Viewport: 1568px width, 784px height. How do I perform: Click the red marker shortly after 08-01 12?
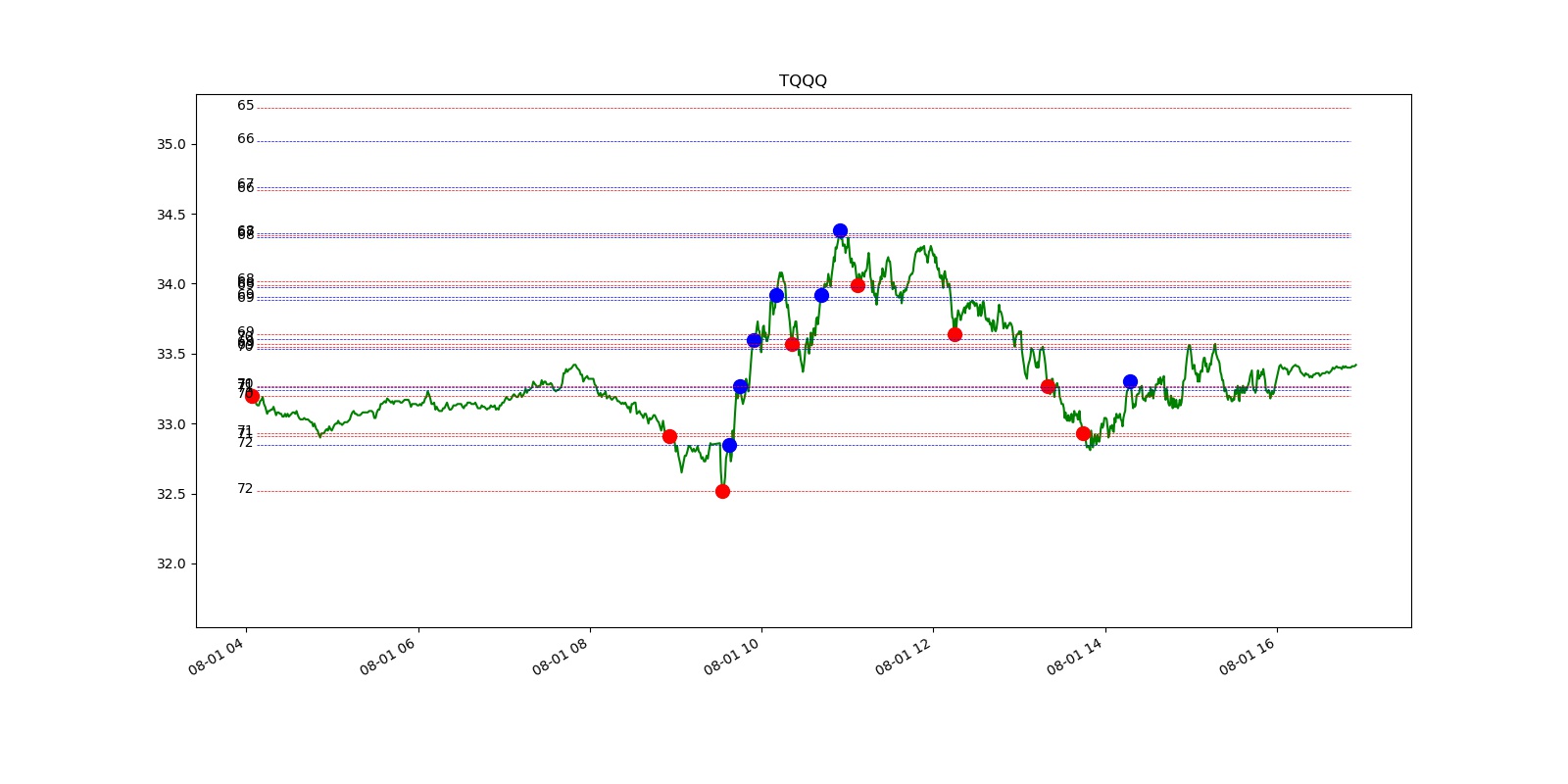(x=955, y=334)
